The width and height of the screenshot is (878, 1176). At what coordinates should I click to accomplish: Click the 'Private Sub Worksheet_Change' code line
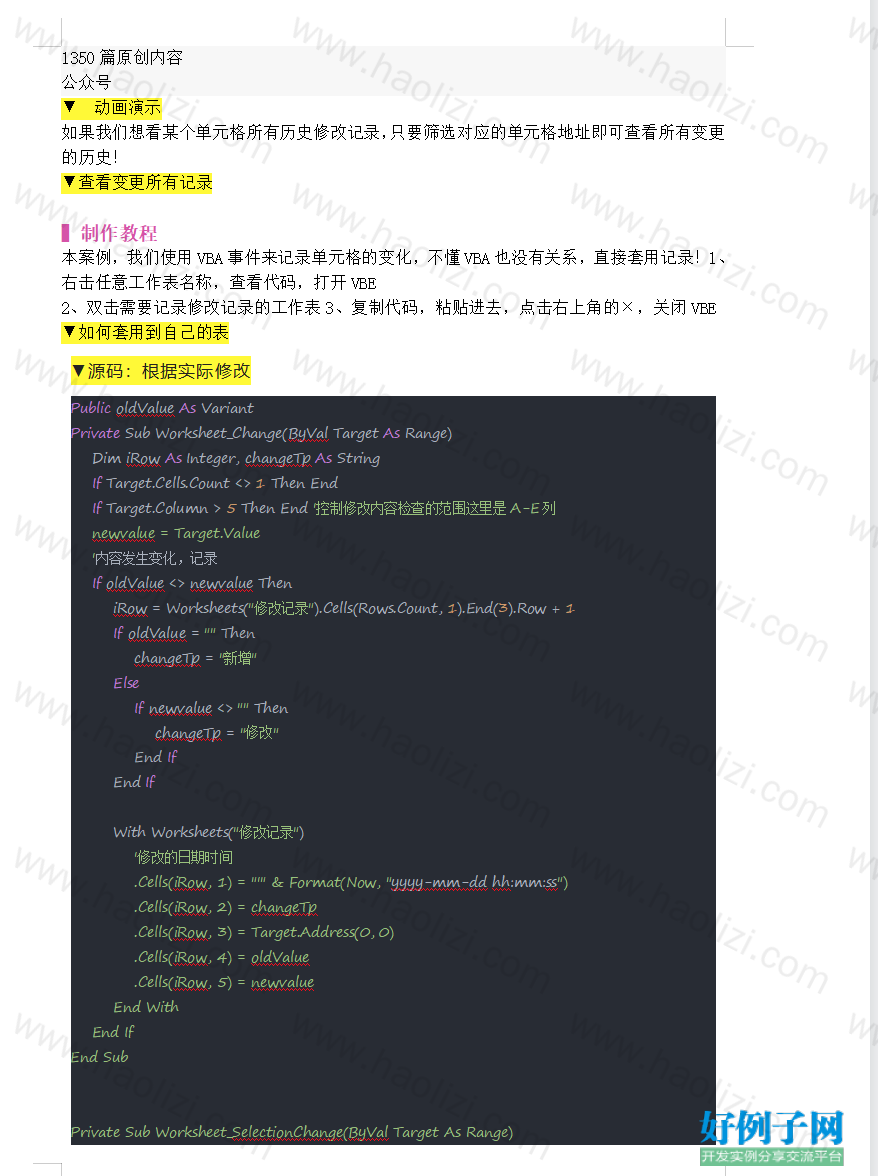click(262, 434)
